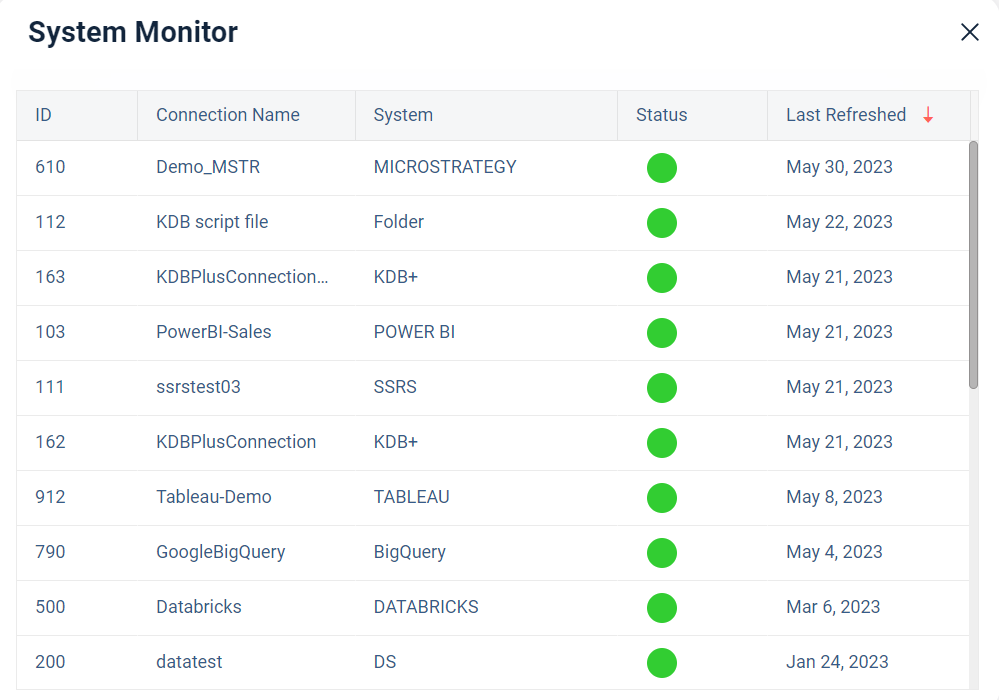Check the health status of ssrstest03
This screenshot has width=999, height=700.
[x=661, y=388]
